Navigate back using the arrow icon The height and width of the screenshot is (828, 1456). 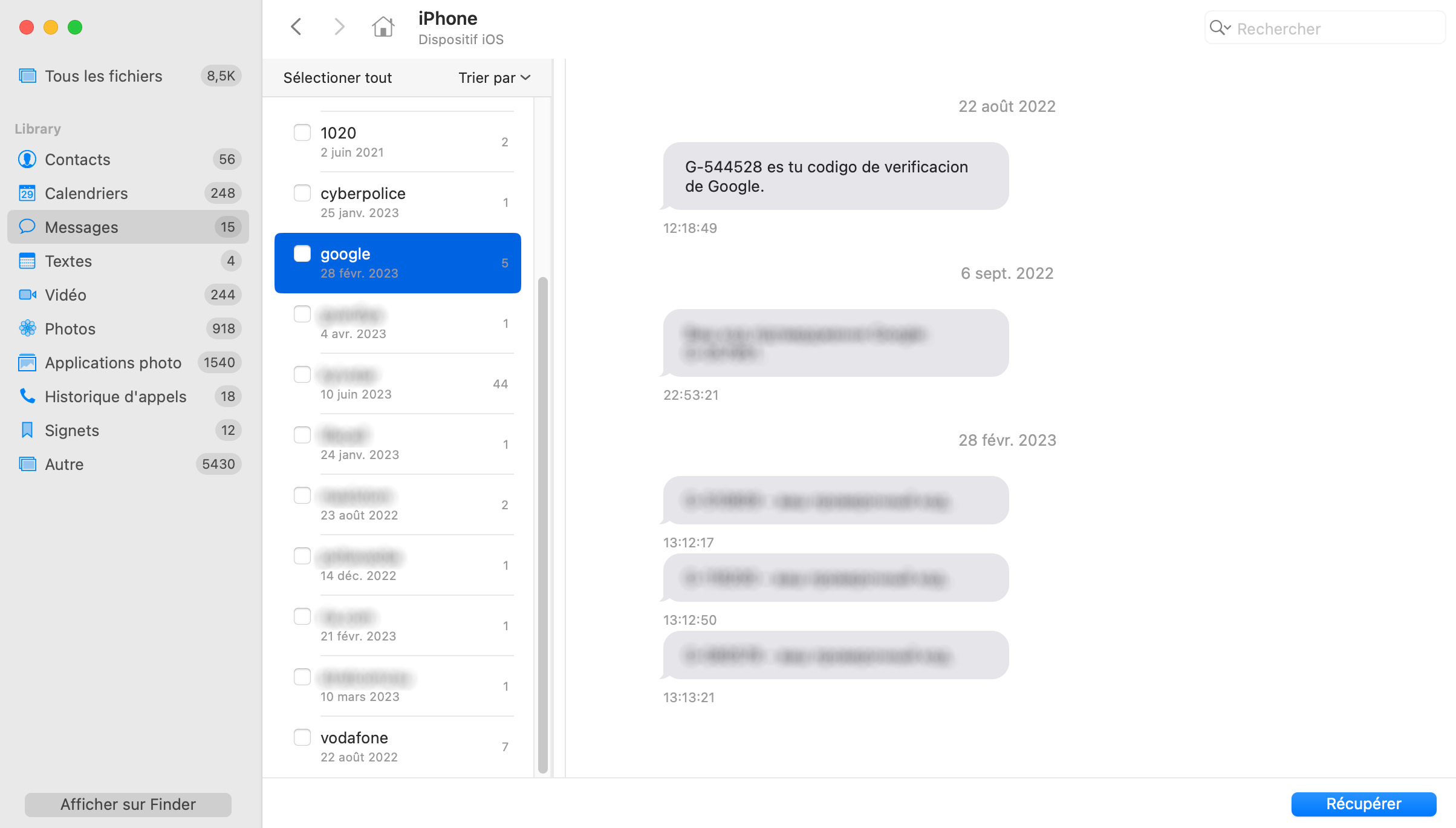coord(296,27)
